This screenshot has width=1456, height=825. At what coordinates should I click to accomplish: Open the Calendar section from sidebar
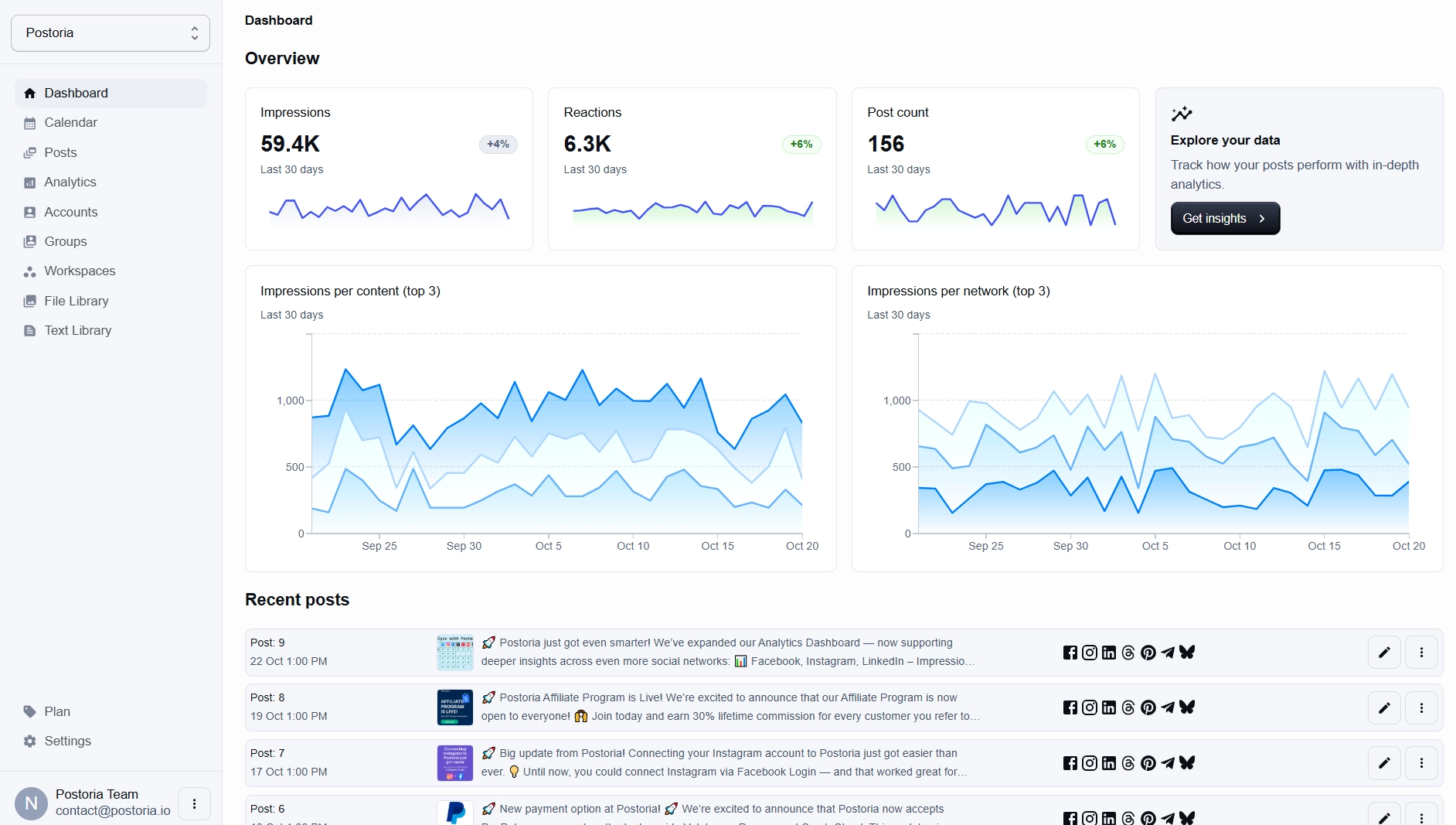(70, 122)
